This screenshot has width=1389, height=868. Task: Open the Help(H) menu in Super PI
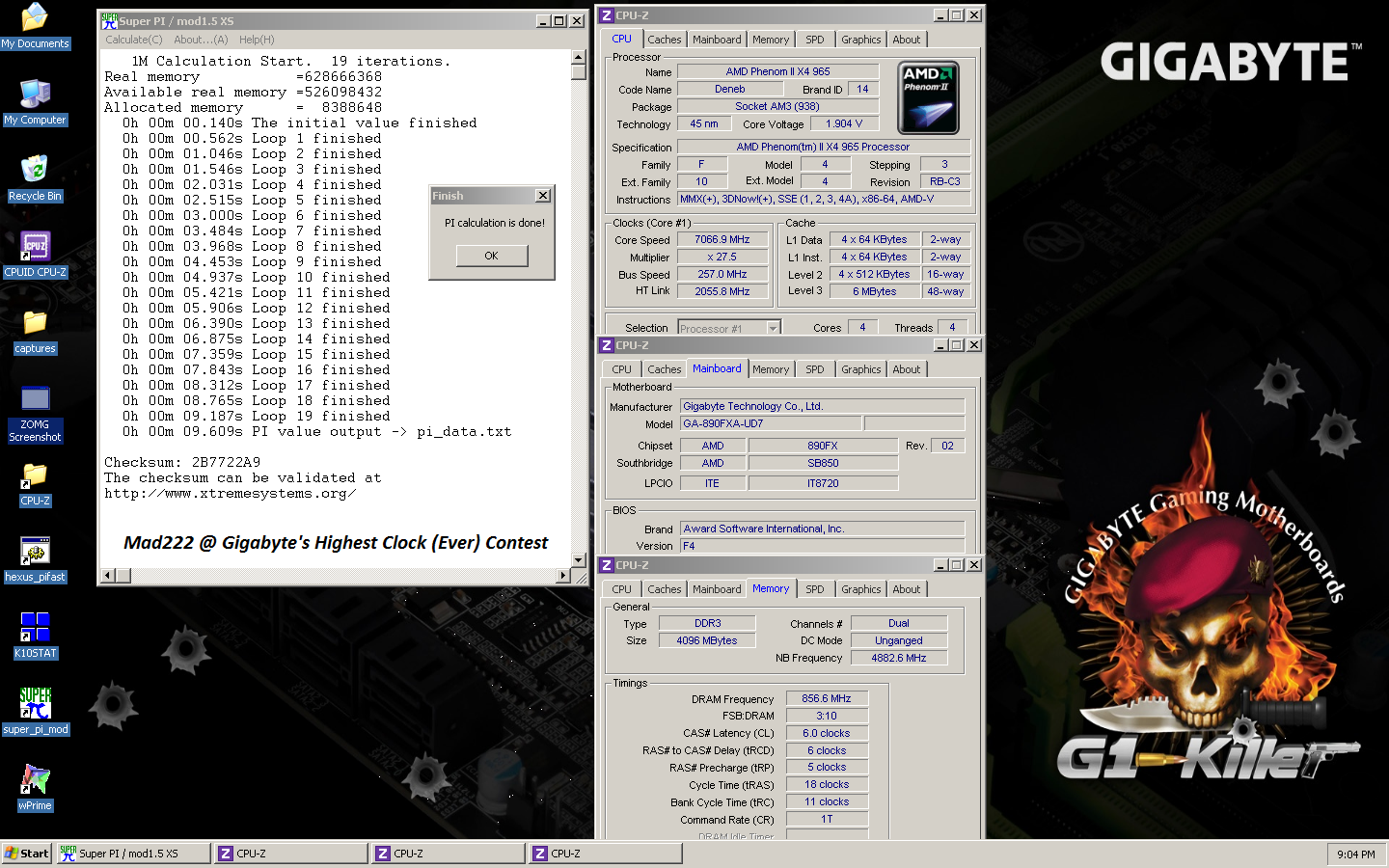click(257, 40)
